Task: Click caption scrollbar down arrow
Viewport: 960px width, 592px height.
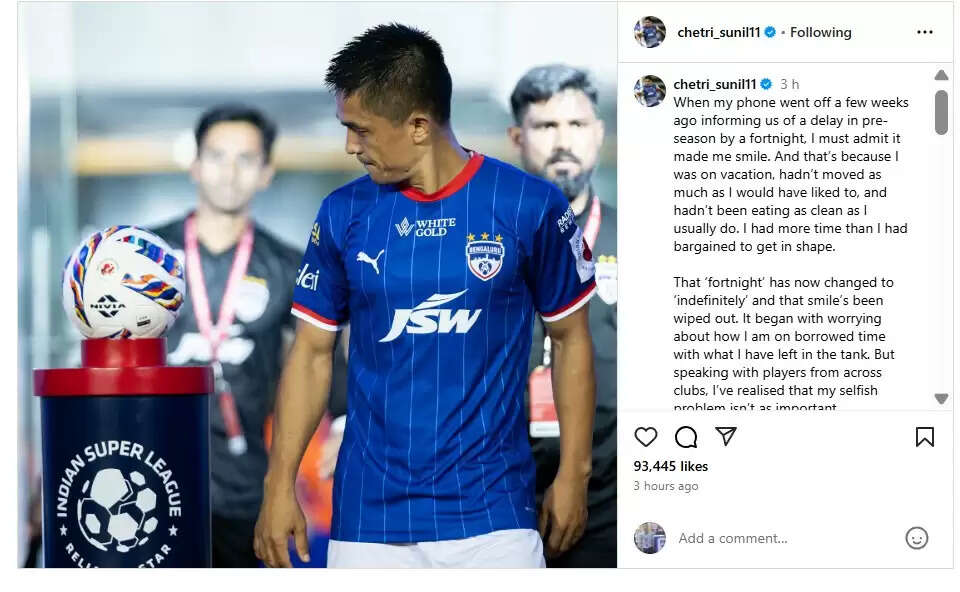Action: 942,398
